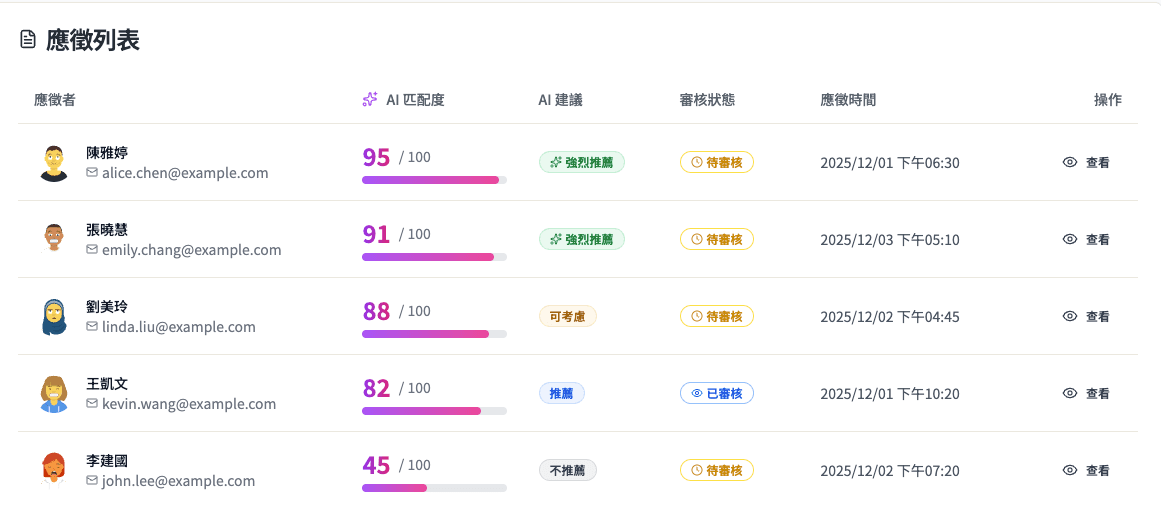Click mail icon before alice.chen@example.com
Screen dimensions: 1161x523
pos(93,173)
